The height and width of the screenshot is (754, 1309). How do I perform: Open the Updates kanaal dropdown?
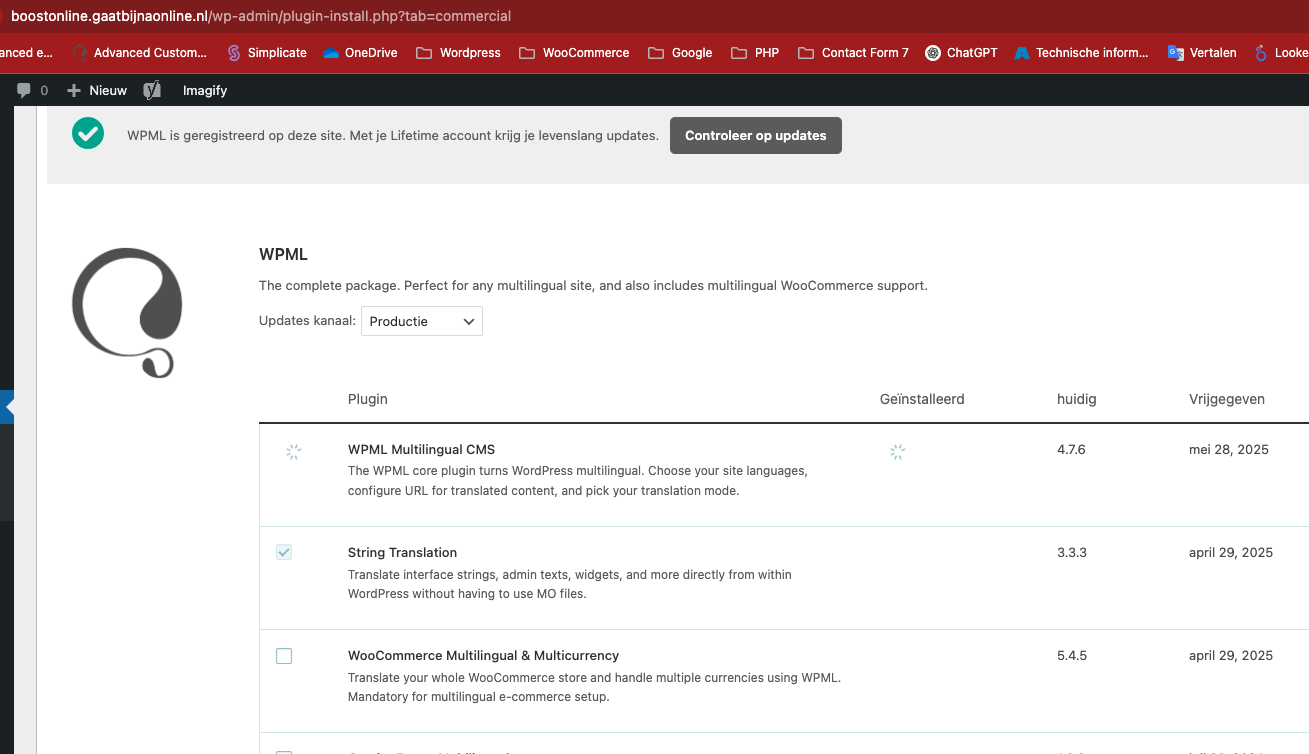pos(422,321)
